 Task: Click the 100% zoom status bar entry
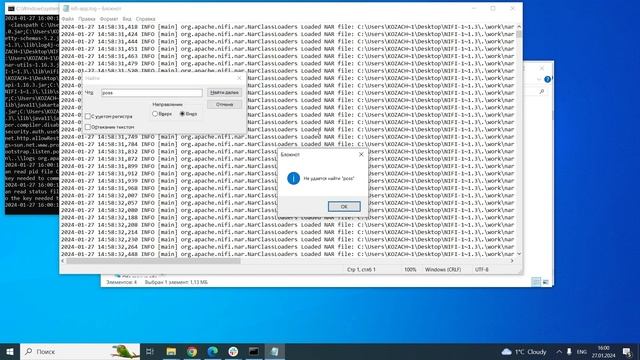tap(410, 270)
